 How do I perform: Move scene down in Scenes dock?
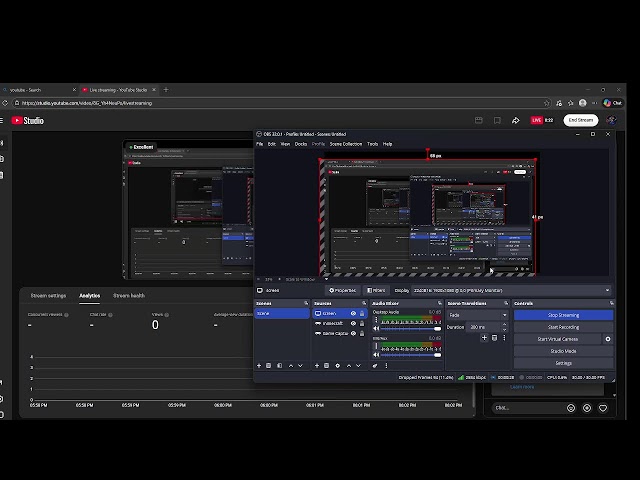300,366
